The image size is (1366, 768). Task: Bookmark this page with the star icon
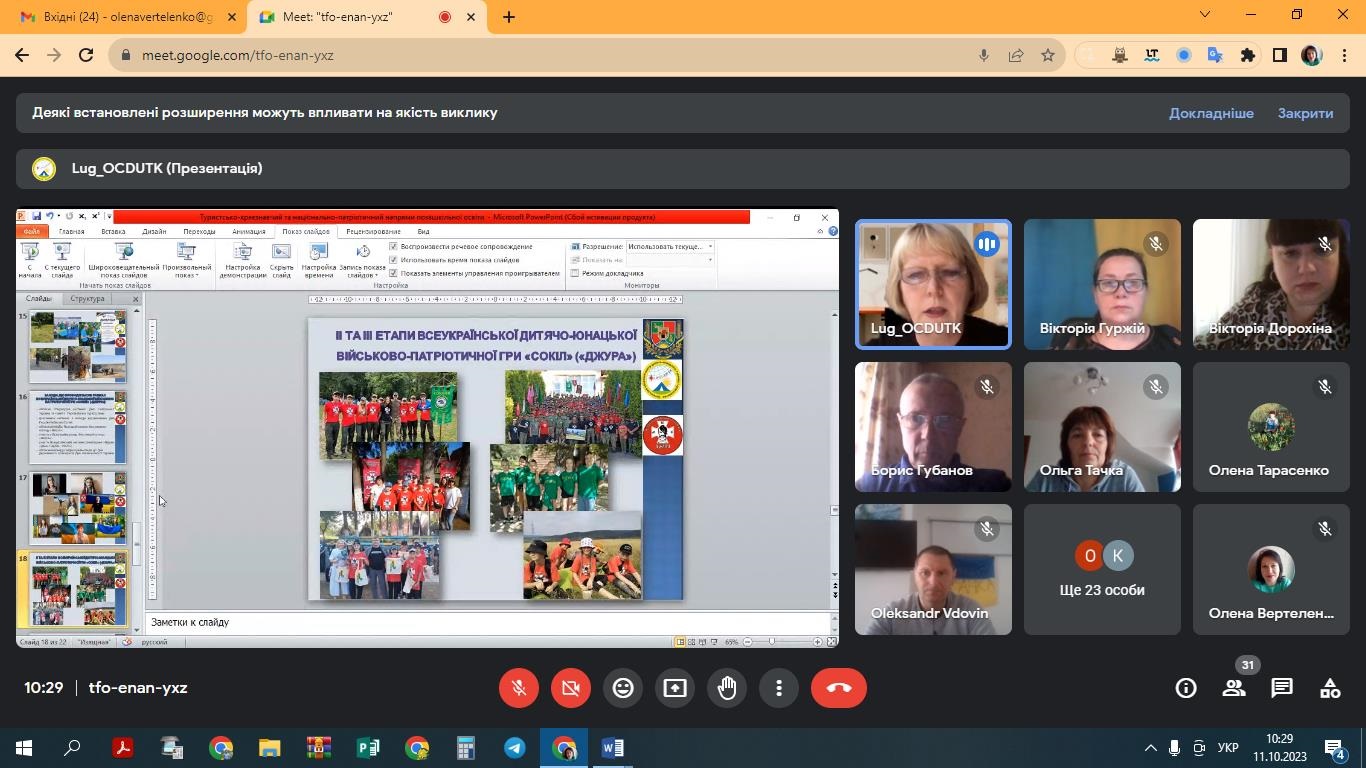tap(1048, 55)
